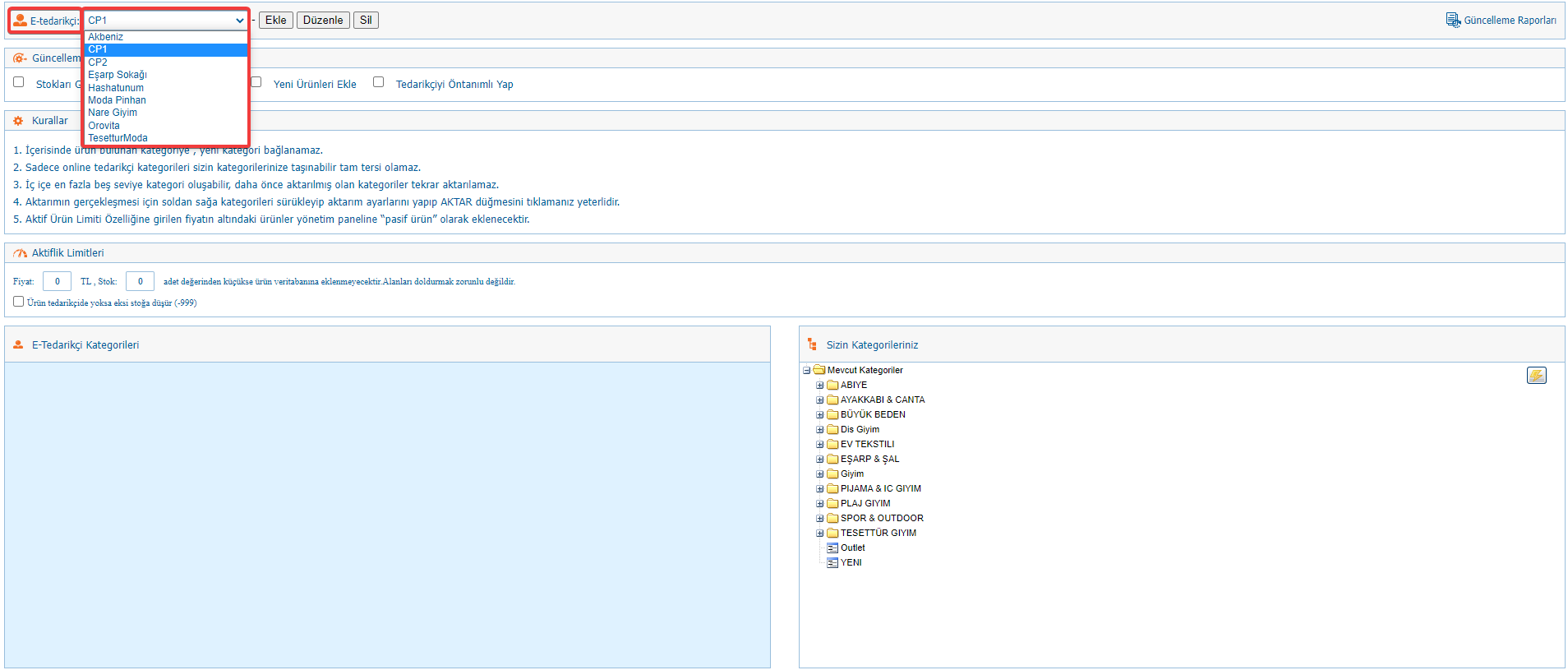Expand TESETTÜR GIYIM category
Image resolution: width=1568 pixels, height=670 pixels.
pos(820,534)
